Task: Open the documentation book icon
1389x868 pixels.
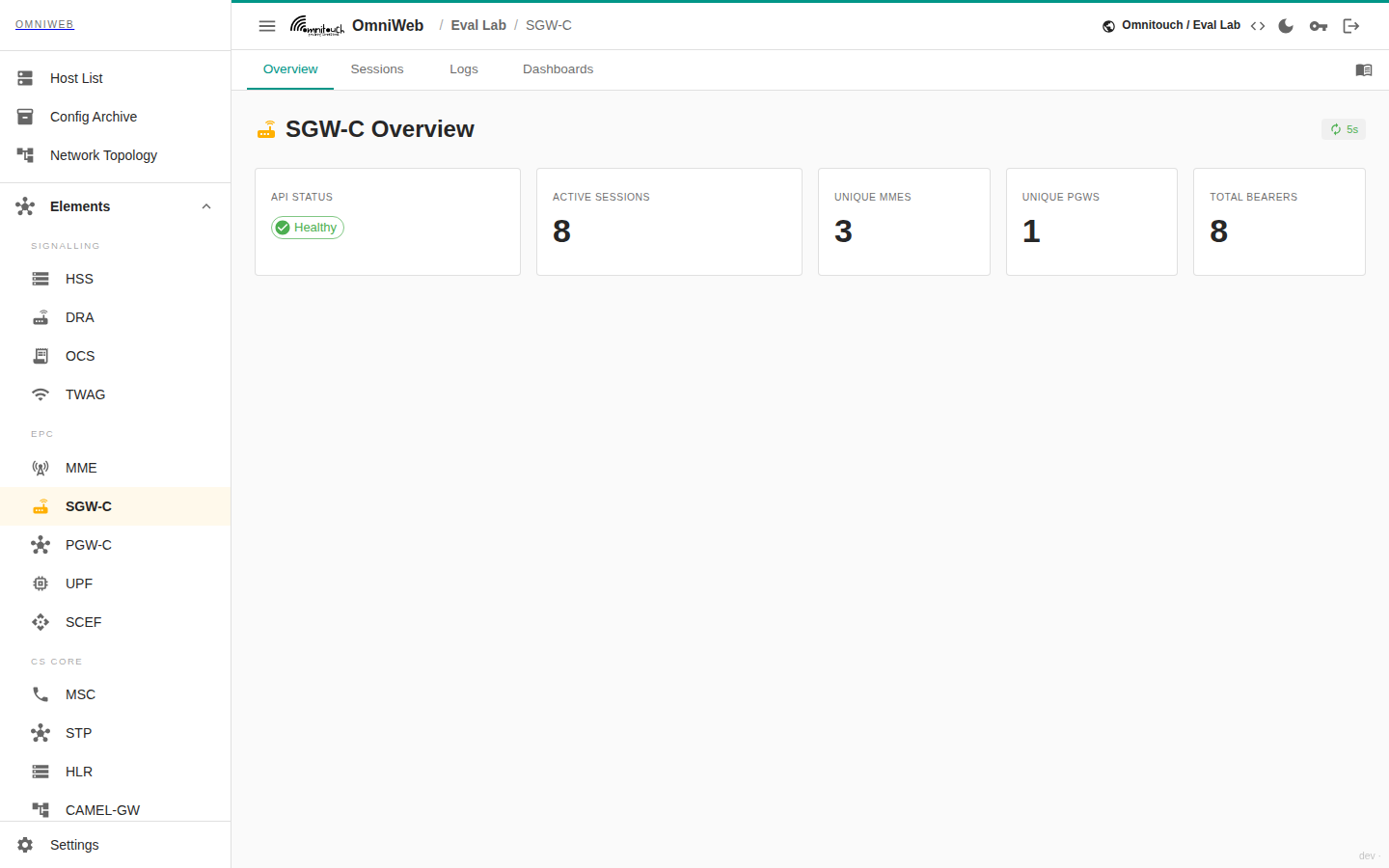Action: (1364, 69)
